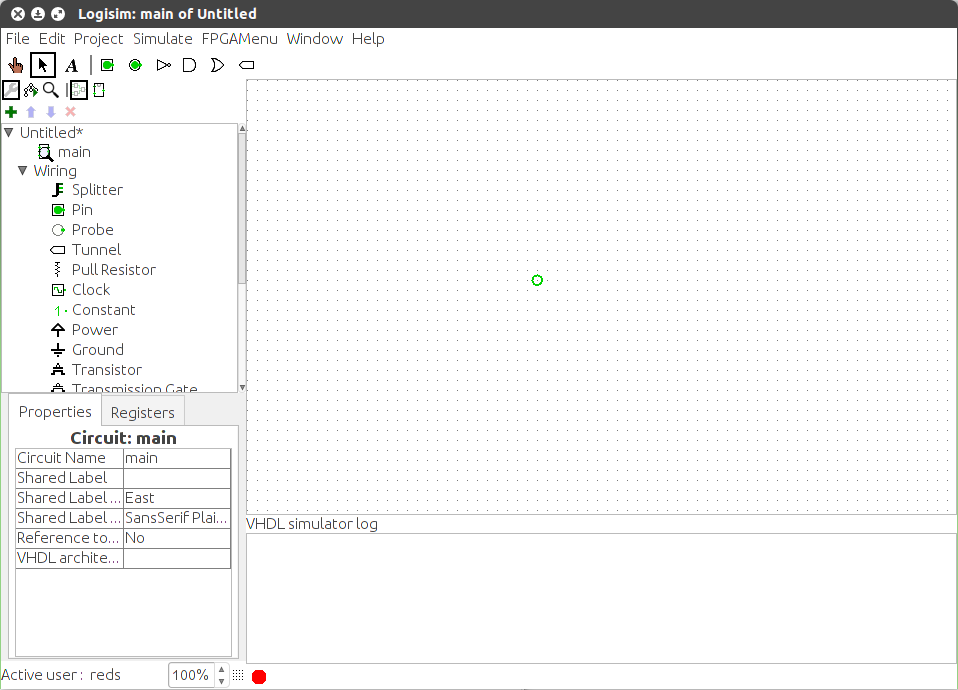This screenshot has height=690, width=958.
Task: Click the red octagon simulation status icon
Action: click(259, 677)
